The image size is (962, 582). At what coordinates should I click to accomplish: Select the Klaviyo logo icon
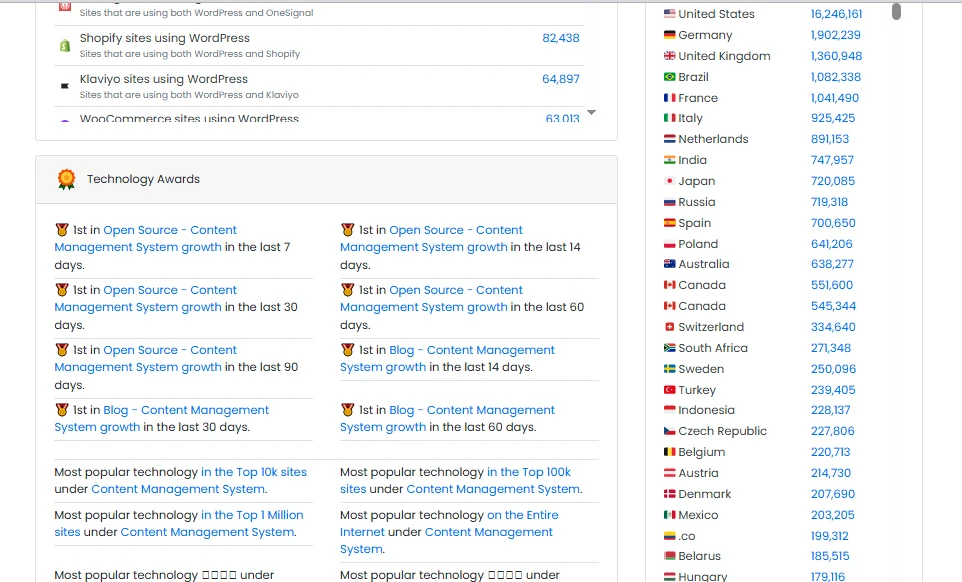click(62, 85)
